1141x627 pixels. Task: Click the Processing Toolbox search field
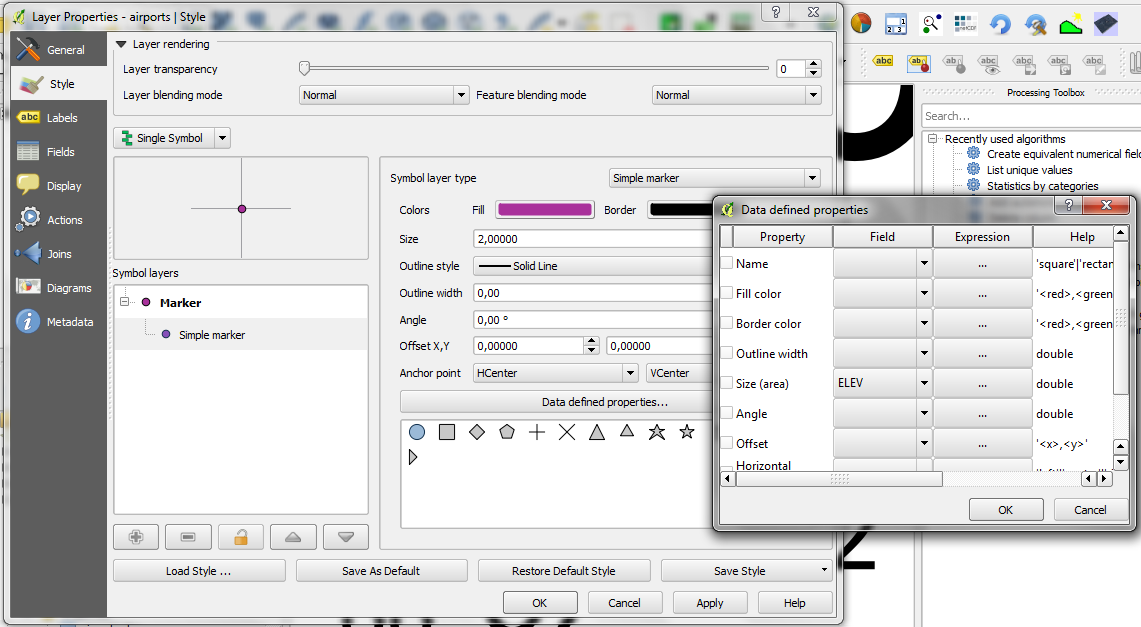point(1030,116)
